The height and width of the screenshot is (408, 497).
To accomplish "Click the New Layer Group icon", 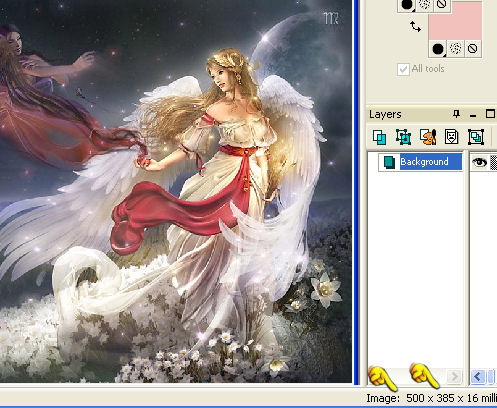I will pos(476,137).
